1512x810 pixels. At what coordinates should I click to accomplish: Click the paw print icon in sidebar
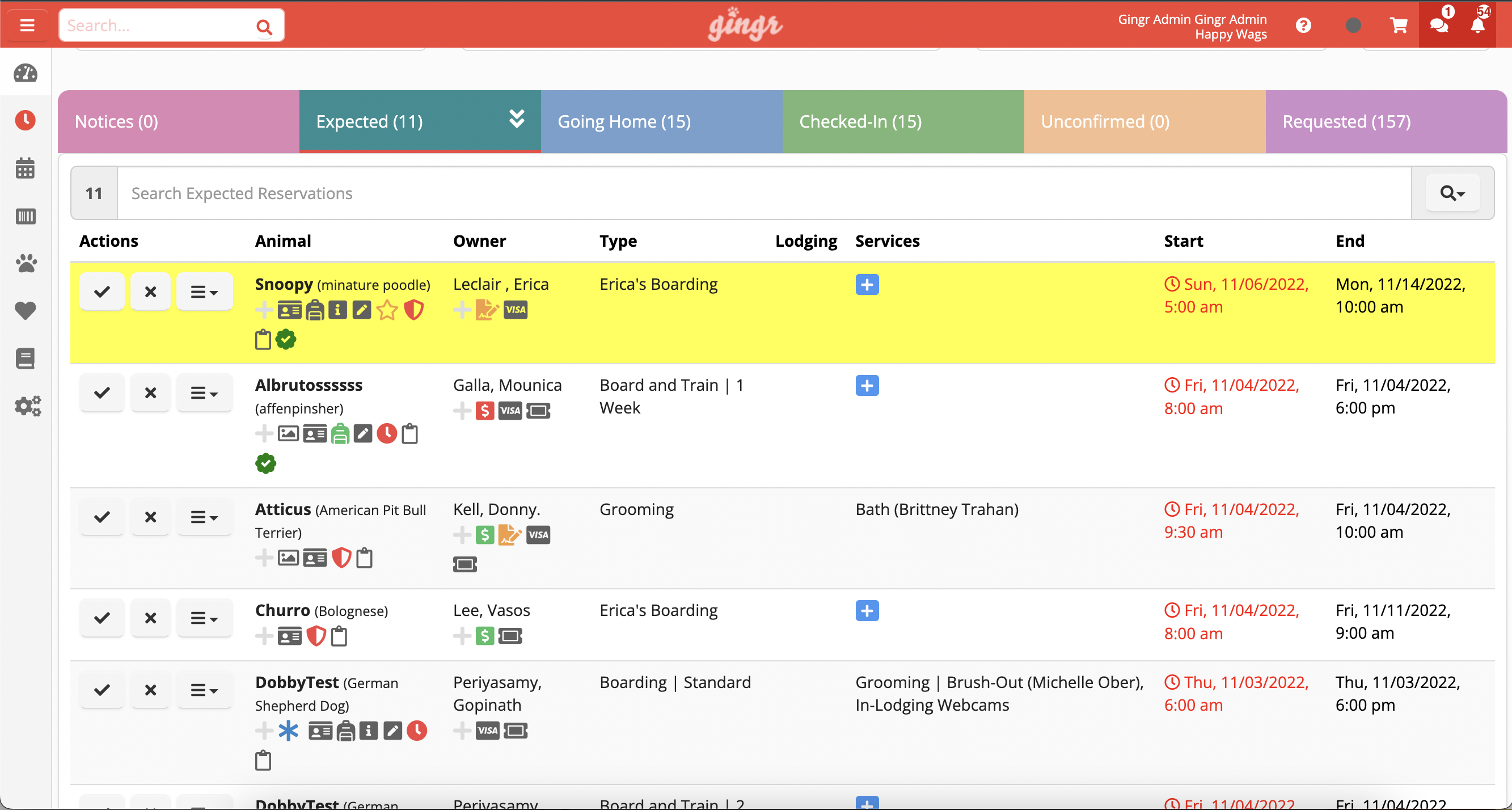(x=26, y=264)
